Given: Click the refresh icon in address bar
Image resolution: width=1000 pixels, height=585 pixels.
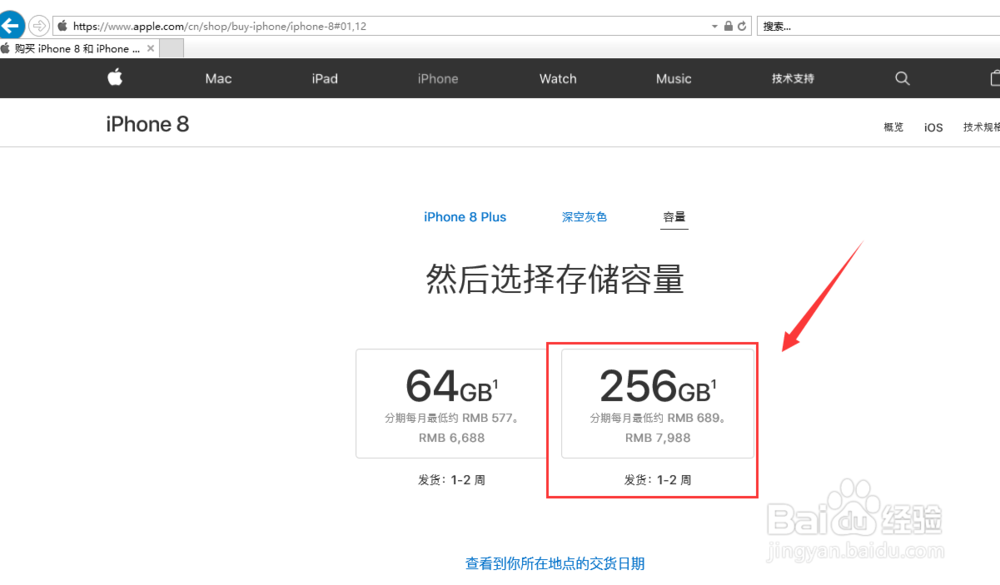Looking at the screenshot, I should point(742,26).
